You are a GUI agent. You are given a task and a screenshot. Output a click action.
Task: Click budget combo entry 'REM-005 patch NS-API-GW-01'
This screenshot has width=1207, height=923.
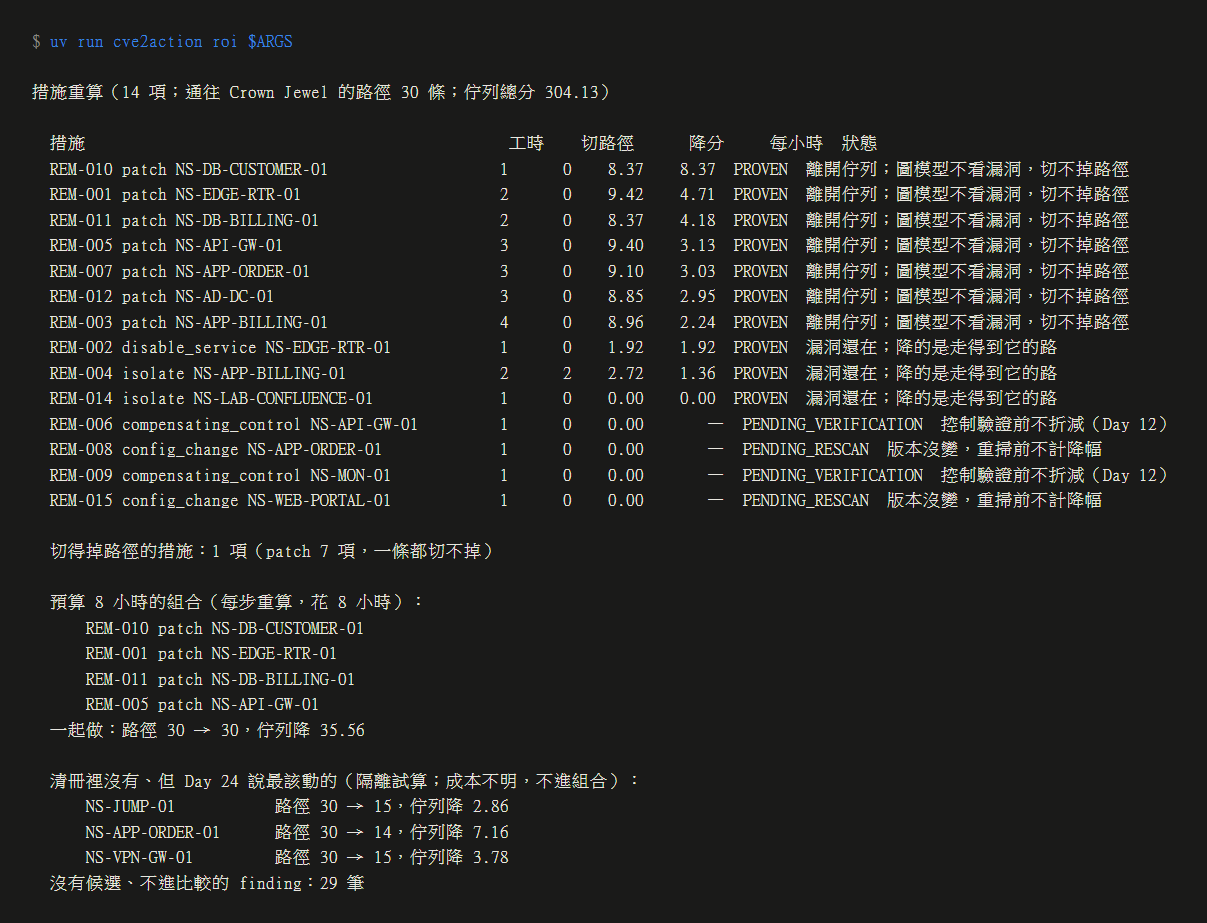pos(202,705)
